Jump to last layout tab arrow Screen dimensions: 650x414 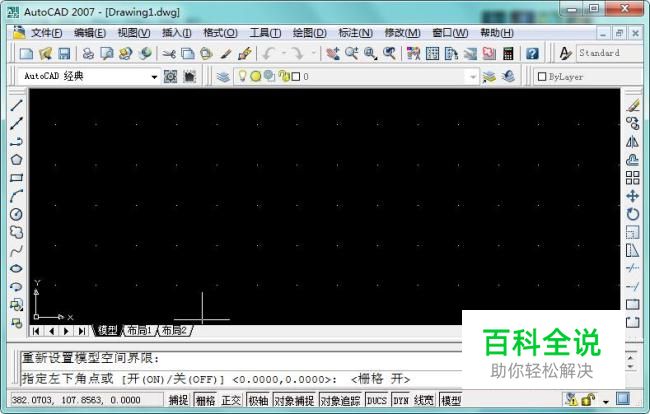pos(82,331)
